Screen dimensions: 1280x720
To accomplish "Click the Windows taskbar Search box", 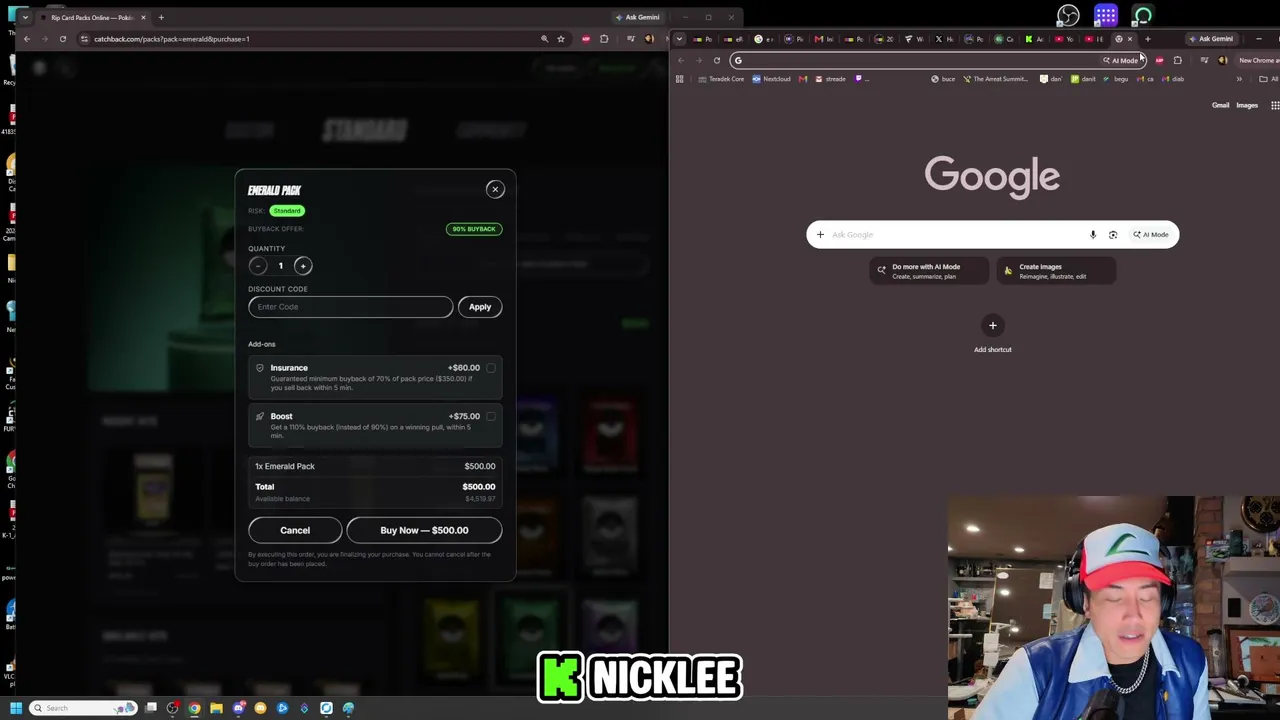I will tap(83, 708).
